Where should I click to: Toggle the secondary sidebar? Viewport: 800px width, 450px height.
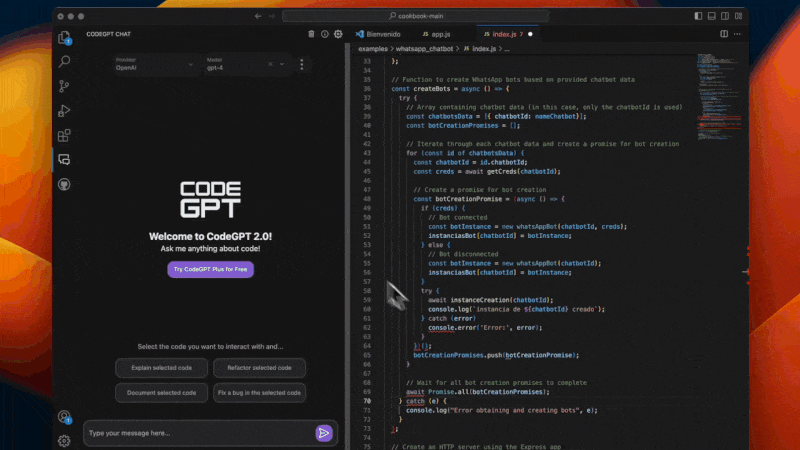pyautogui.click(x=725, y=16)
